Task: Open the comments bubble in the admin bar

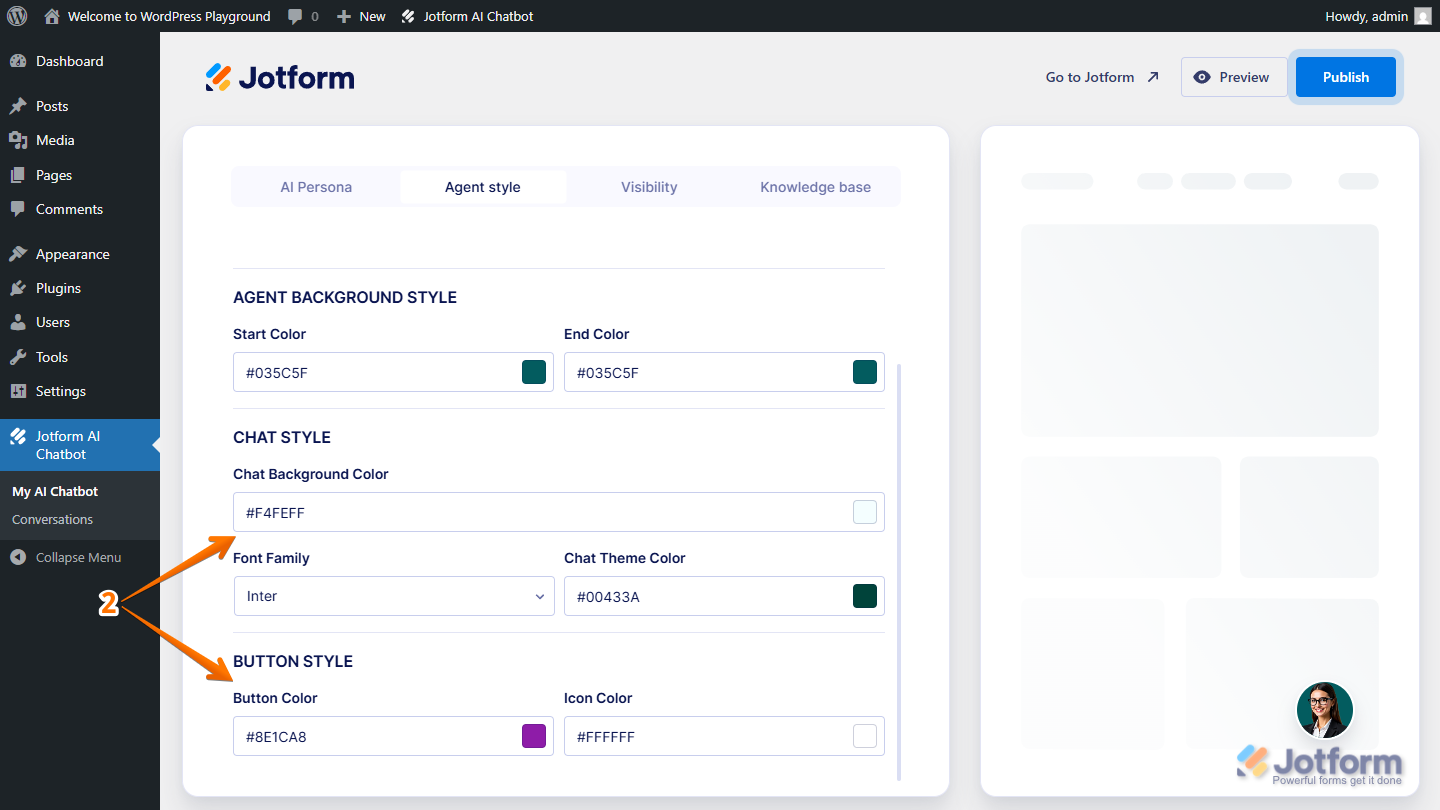Action: [296, 17]
